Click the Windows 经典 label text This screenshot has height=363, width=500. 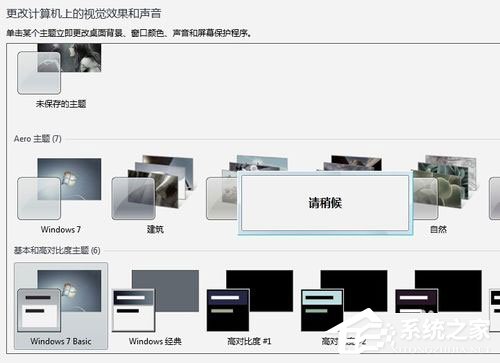tap(155, 341)
